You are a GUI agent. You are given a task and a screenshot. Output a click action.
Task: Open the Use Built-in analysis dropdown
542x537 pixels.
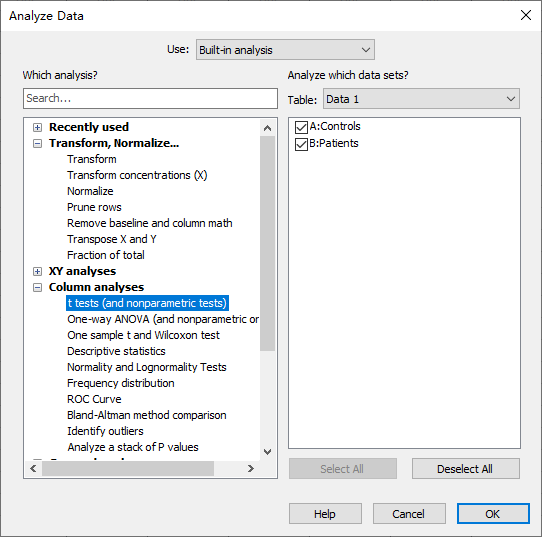[x=285, y=50]
